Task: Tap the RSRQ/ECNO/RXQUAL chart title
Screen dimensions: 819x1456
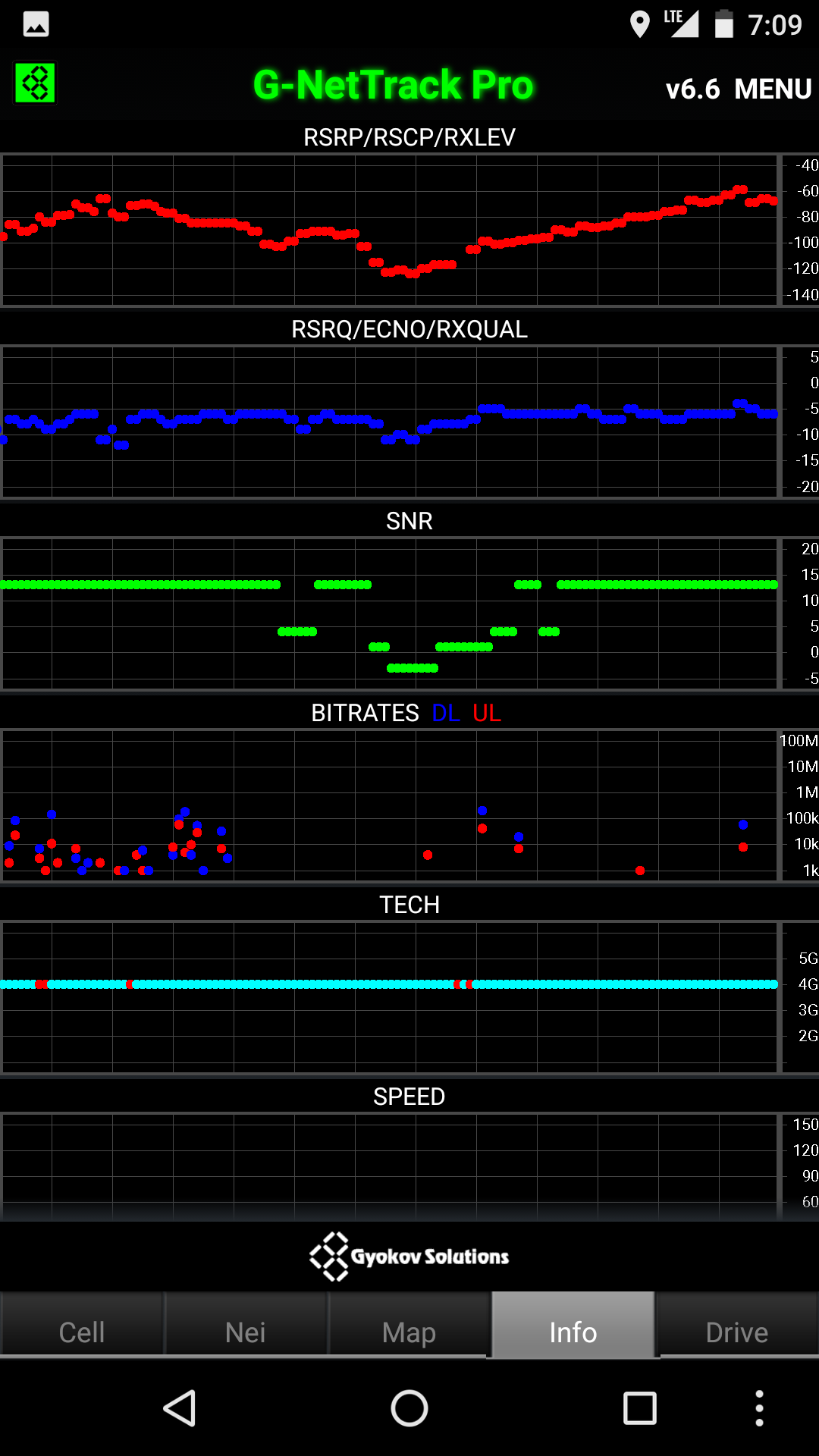Action: 409,329
